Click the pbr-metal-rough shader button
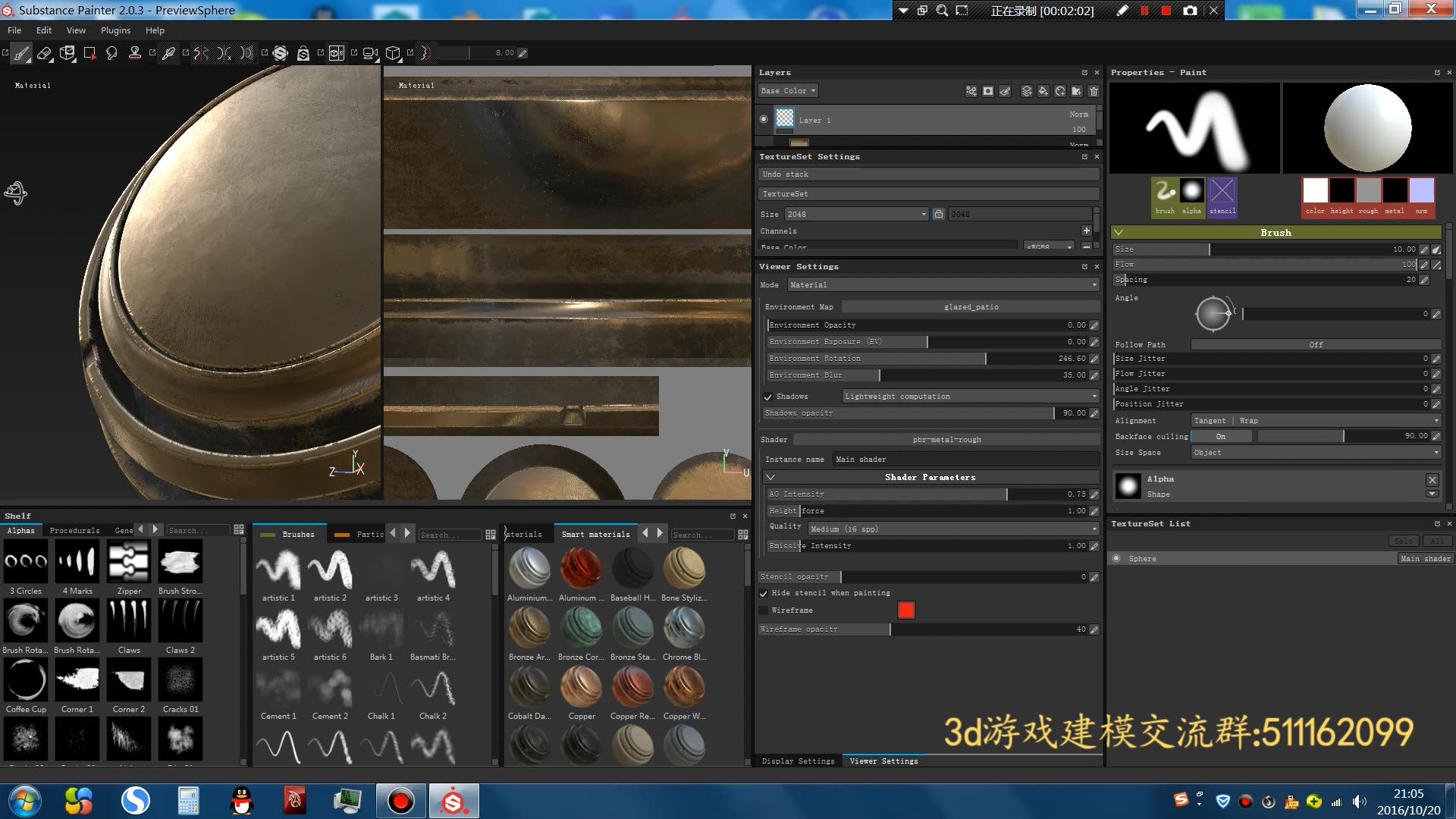This screenshot has height=819, width=1456. pos(946,440)
